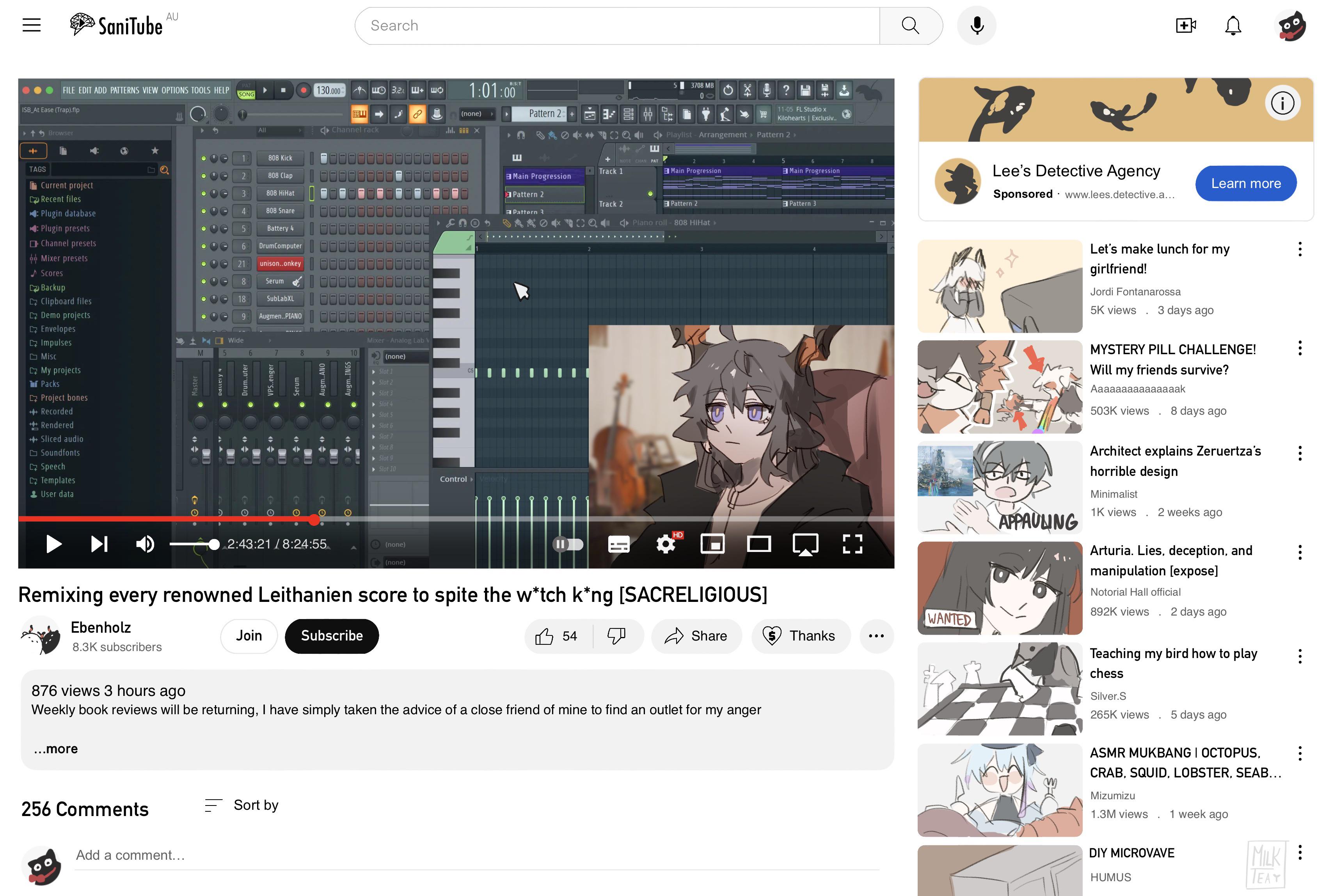This screenshot has height=896, width=1332.
Task: Click EDIT in FL Studio menu
Action: [x=85, y=90]
